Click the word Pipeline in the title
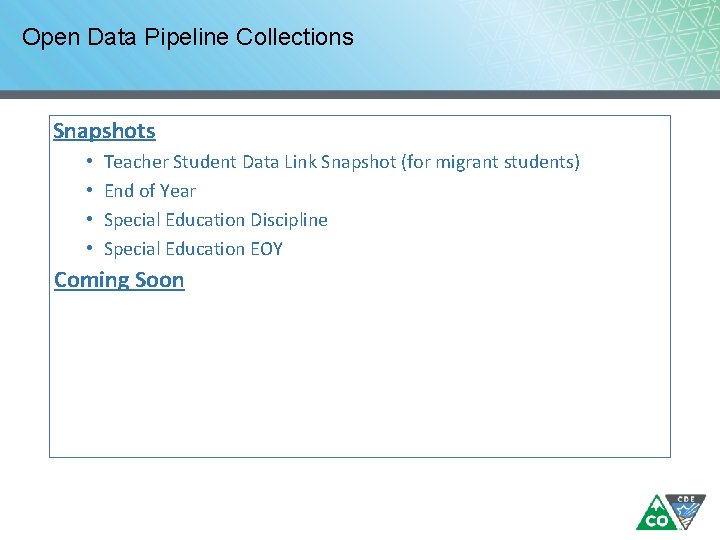 coord(186,38)
